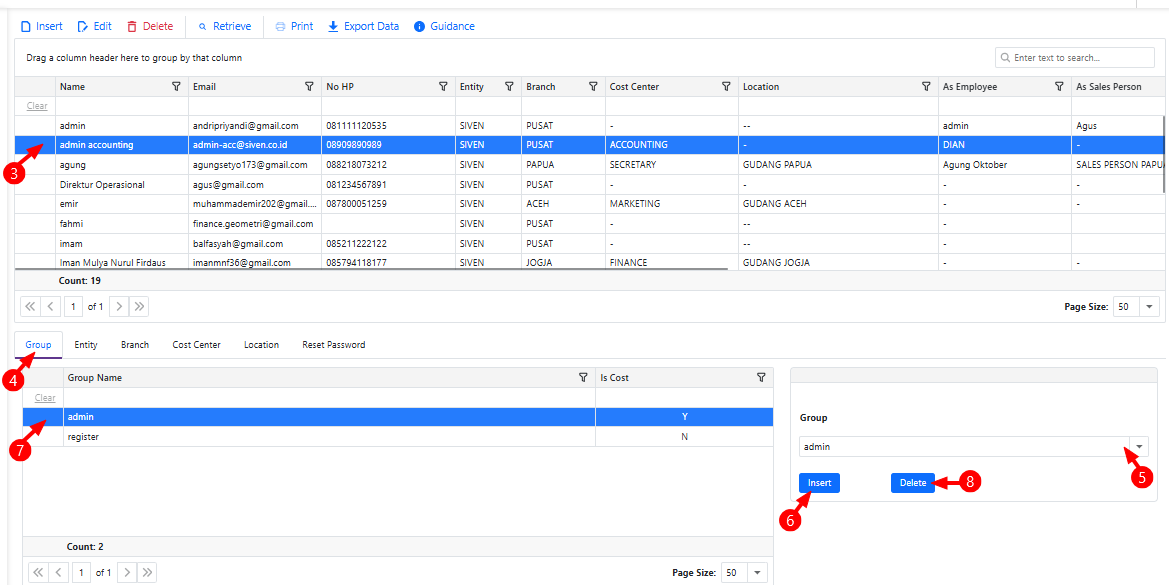
Task: Select the imam user row
Action: point(589,243)
